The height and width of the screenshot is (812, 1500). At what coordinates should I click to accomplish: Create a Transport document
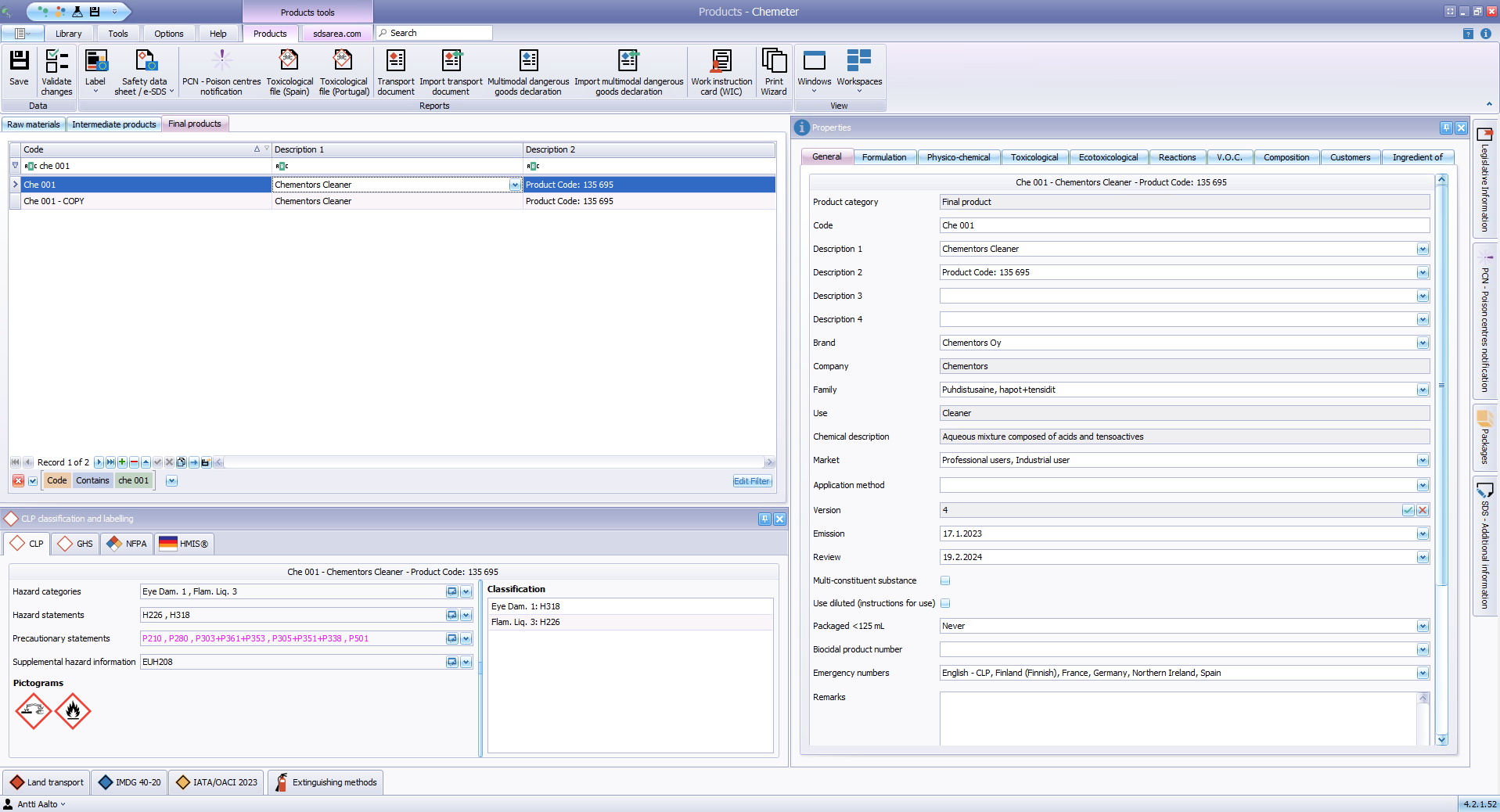395,70
